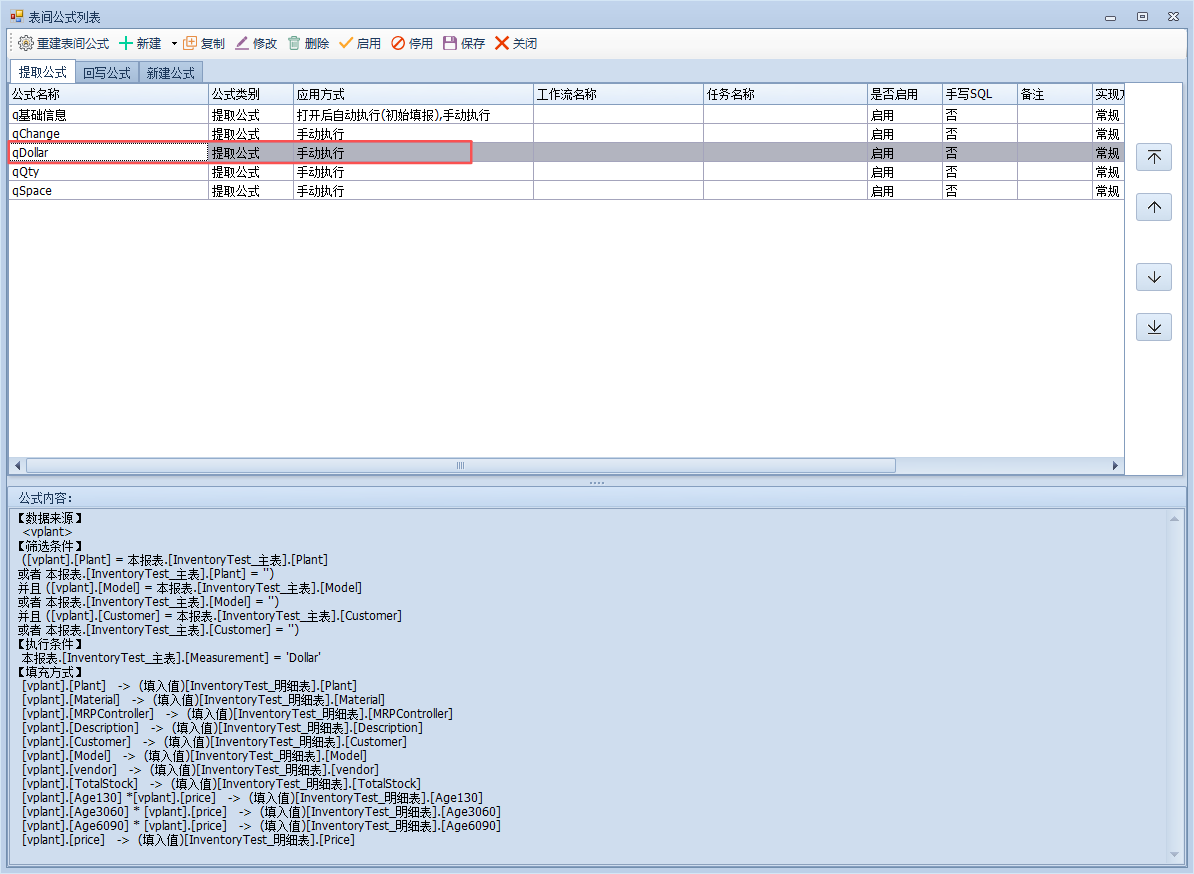Click the 应用方式 column header
This screenshot has height=874, width=1194.
(413, 94)
